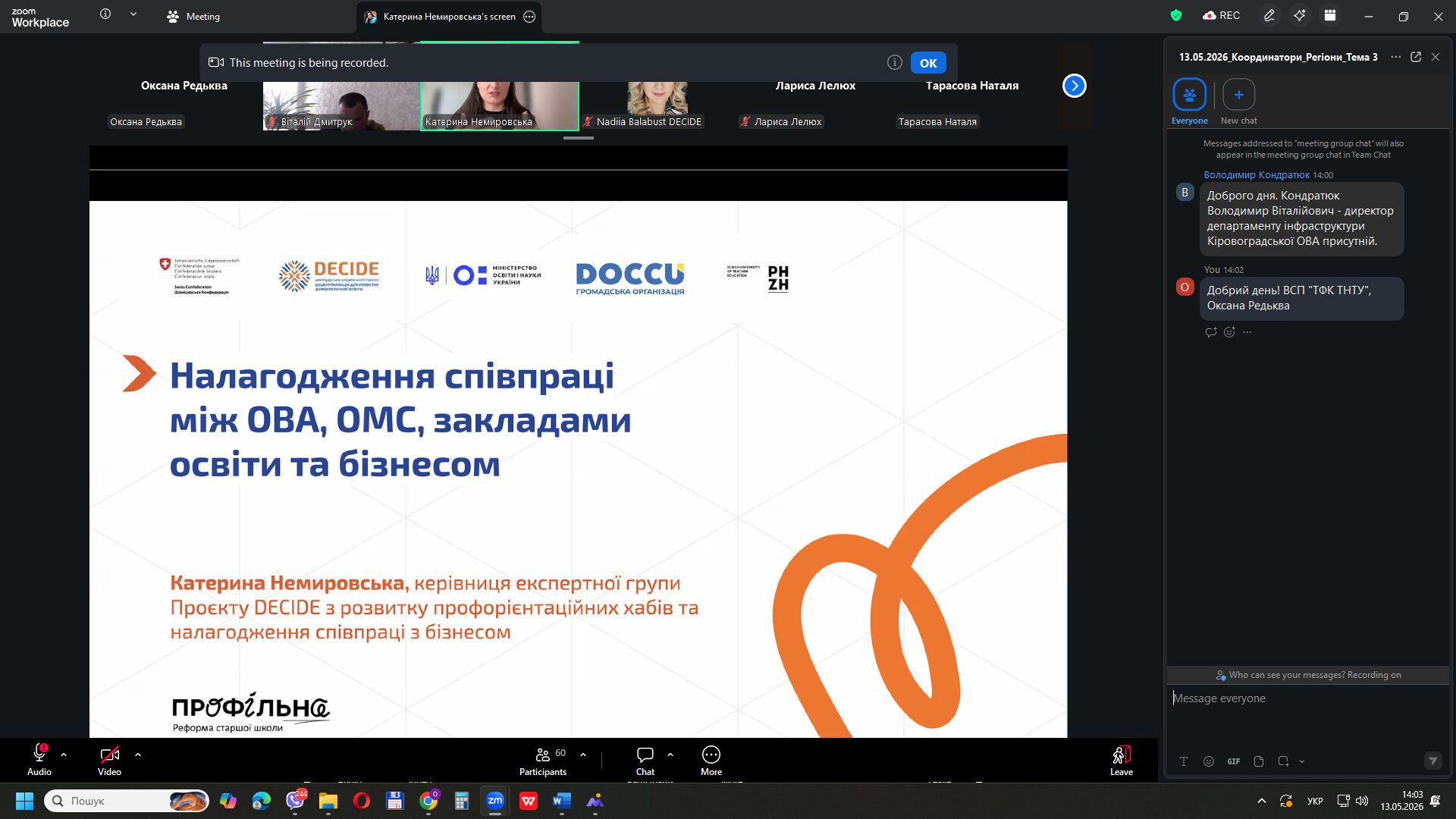Expand video options caret
1456x819 pixels.
click(138, 755)
